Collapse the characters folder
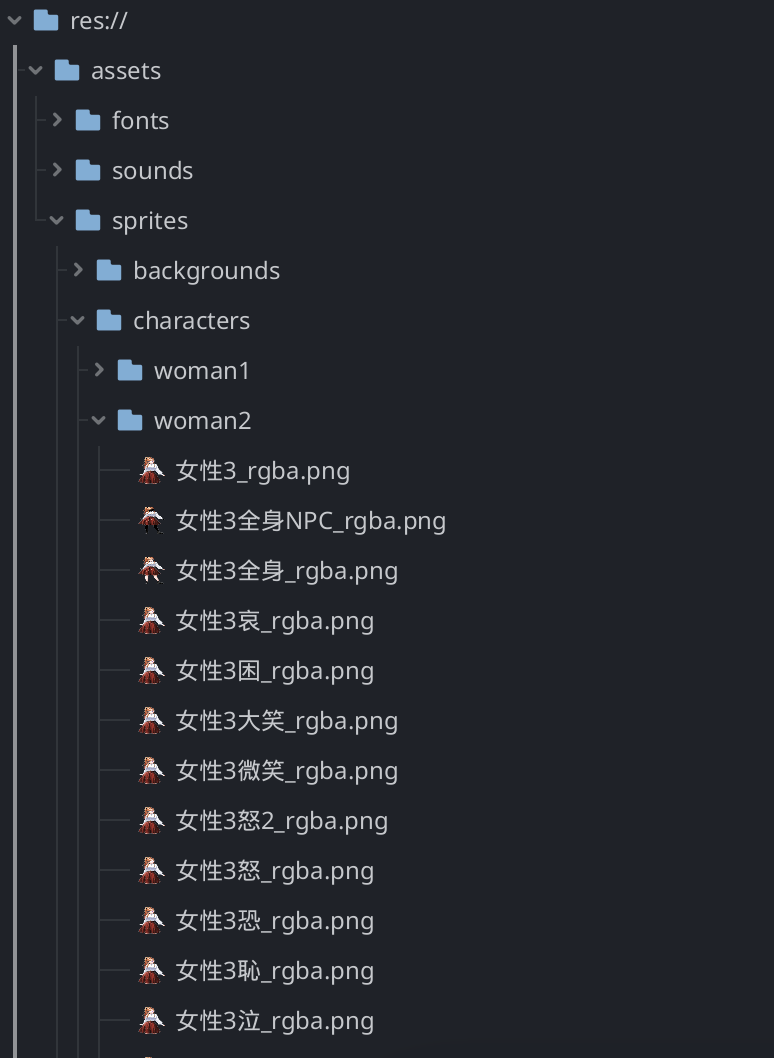 (78, 320)
